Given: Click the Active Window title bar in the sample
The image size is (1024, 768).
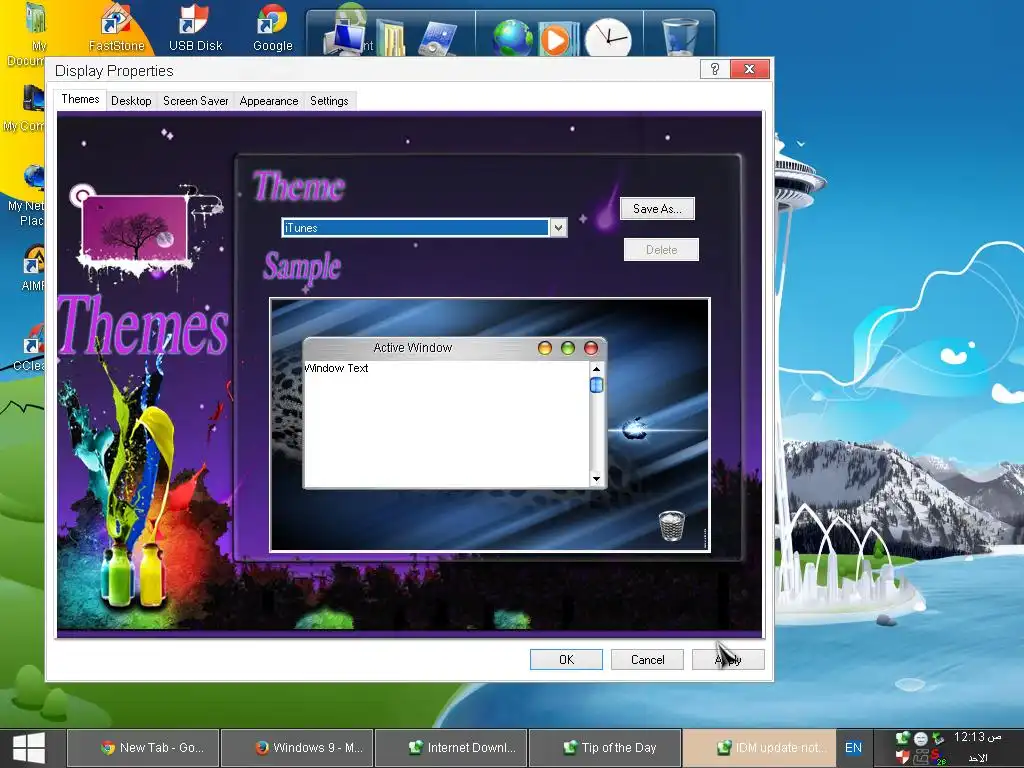Looking at the screenshot, I should pyautogui.click(x=455, y=348).
